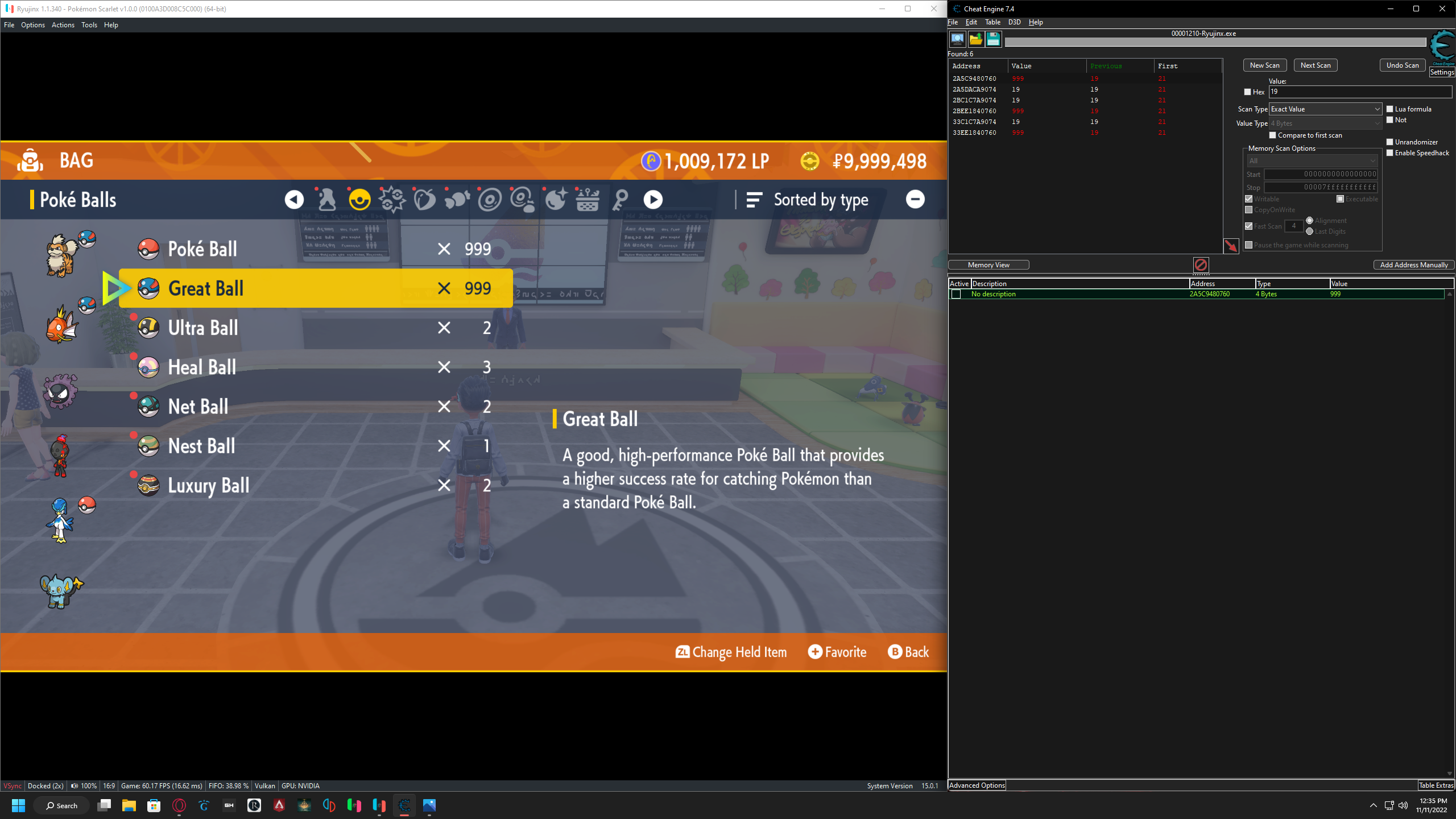The height and width of the screenshot is (819, 1456).
Task: Select the Gastly party Pokémon icon
Action: tap(60, 391)
